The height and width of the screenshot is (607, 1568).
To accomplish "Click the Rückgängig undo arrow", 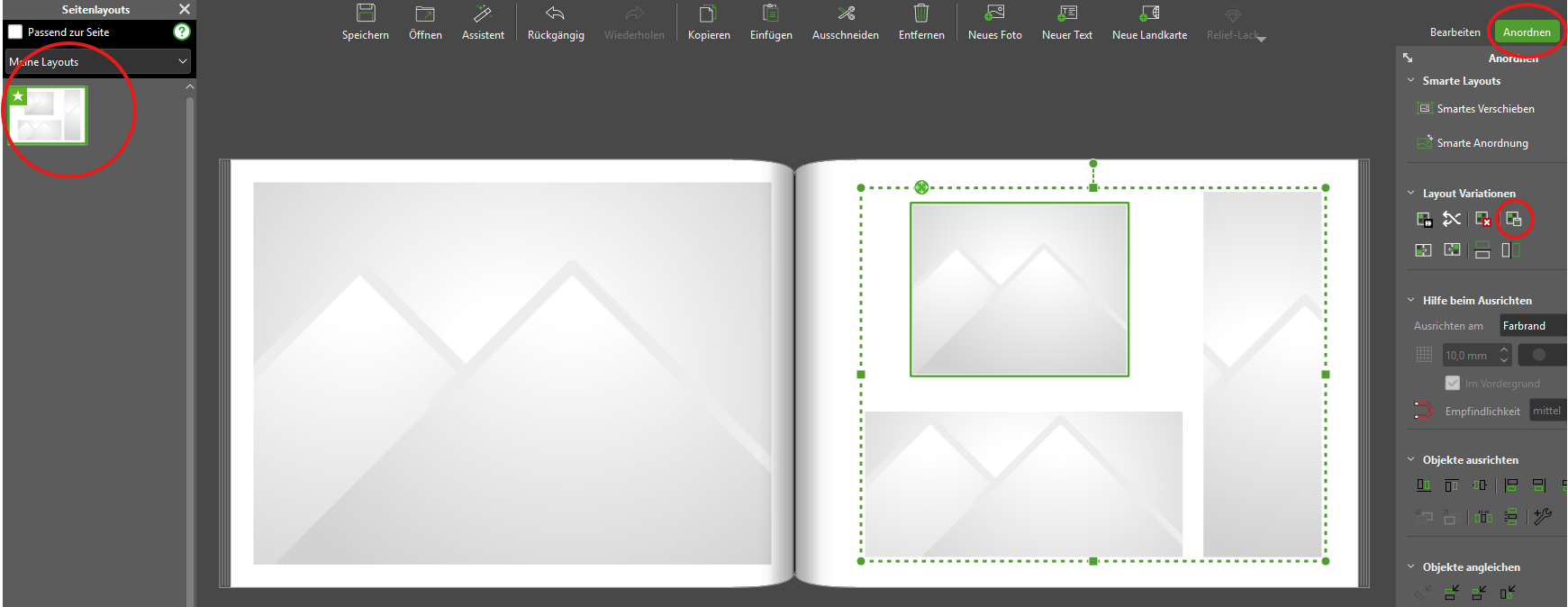I will (555, 14).
